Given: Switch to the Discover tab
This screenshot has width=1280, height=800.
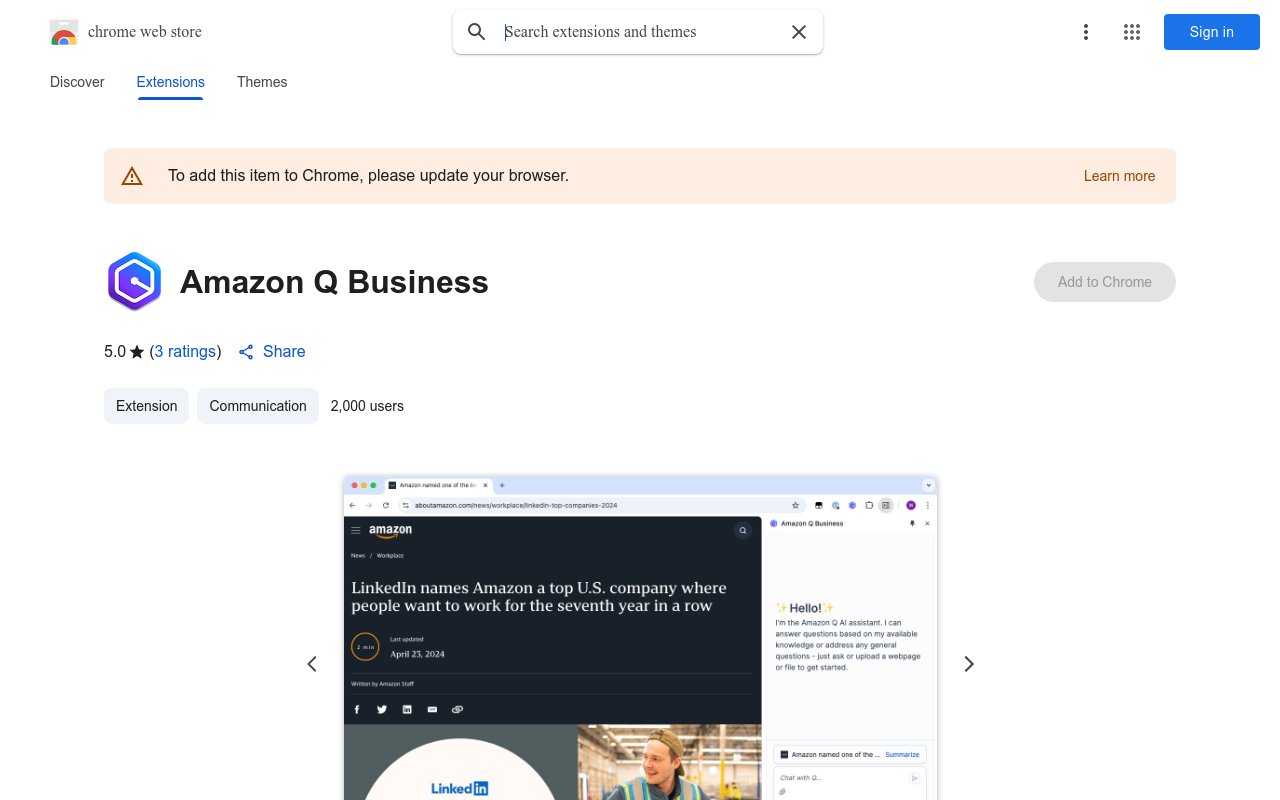Looking at the screenshot, I should coord(77,82).
